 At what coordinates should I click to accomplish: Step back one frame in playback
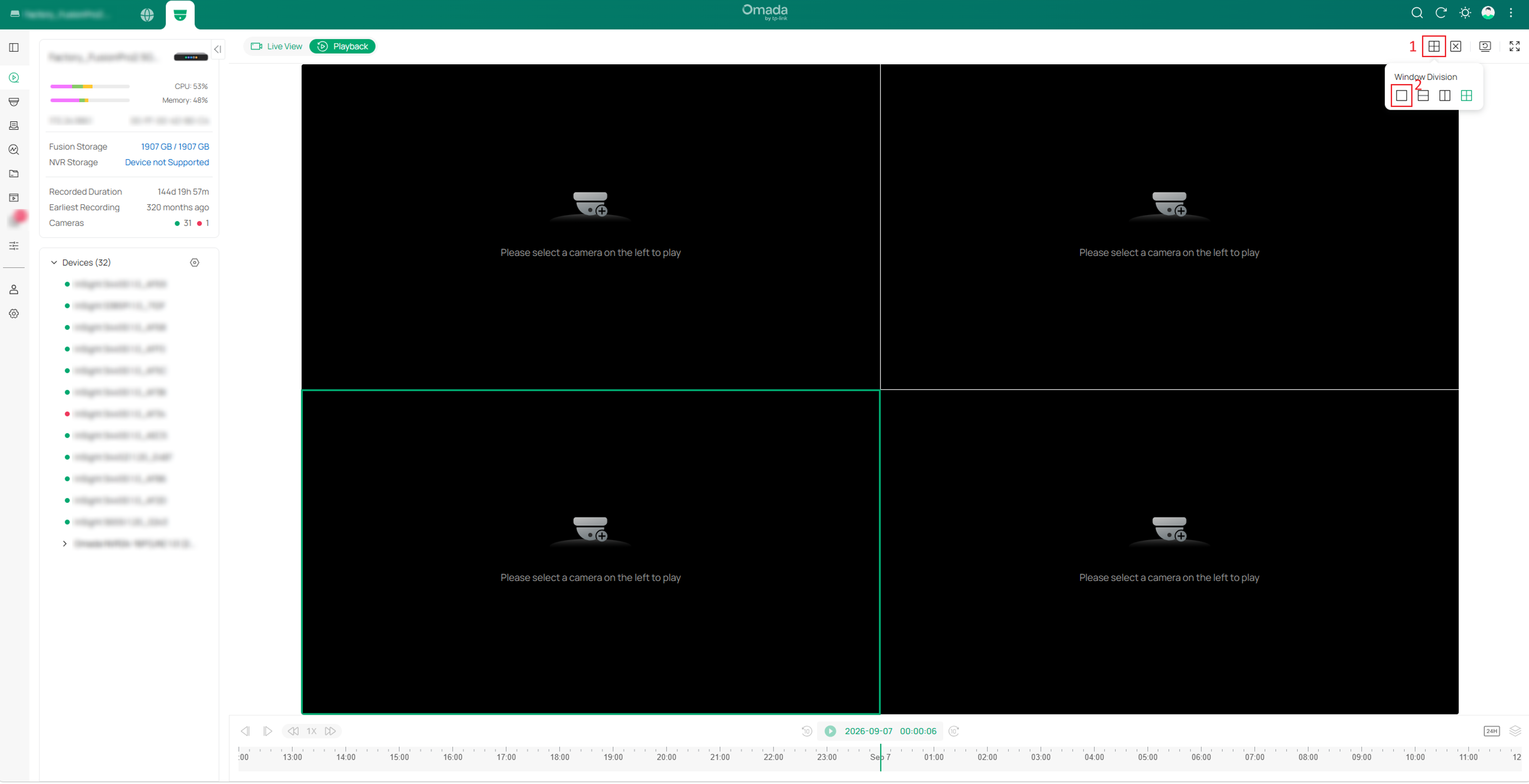point(245,731)
